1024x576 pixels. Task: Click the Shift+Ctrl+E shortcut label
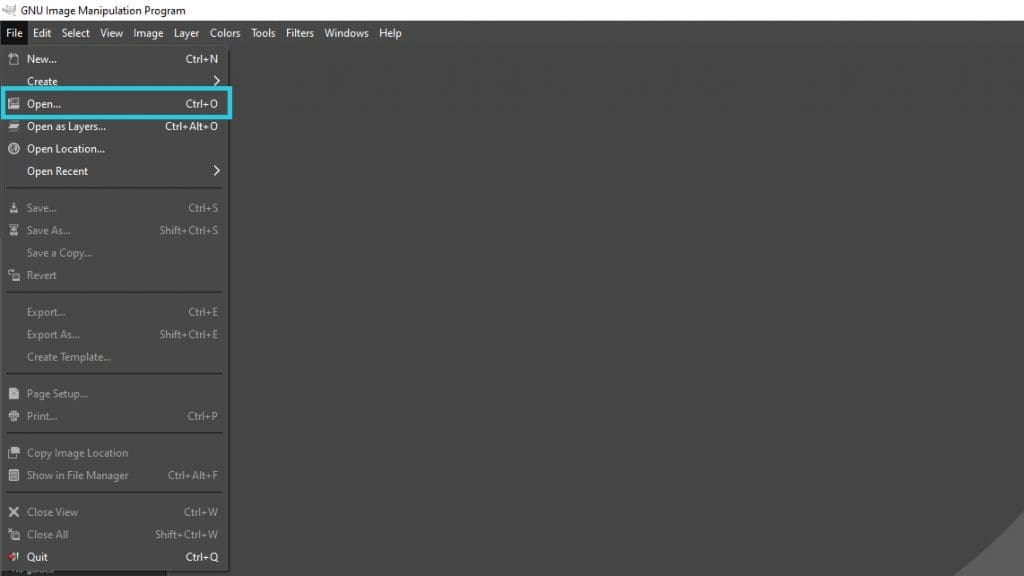[x=189, y=334]
